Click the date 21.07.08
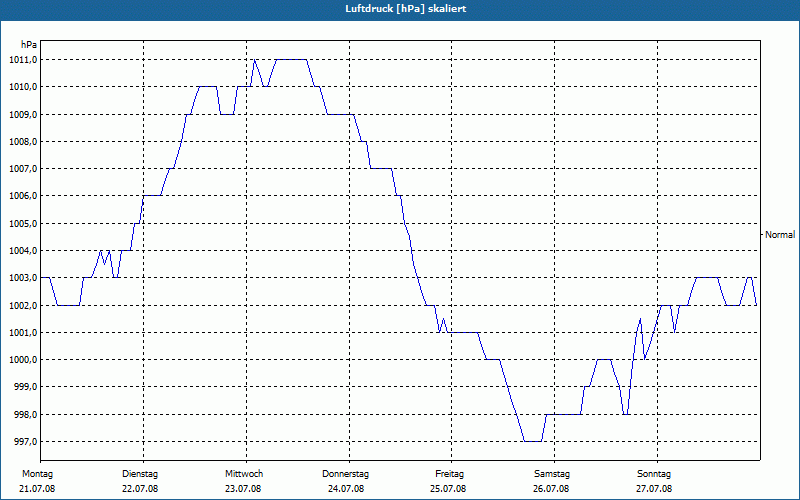 (37, 489)
